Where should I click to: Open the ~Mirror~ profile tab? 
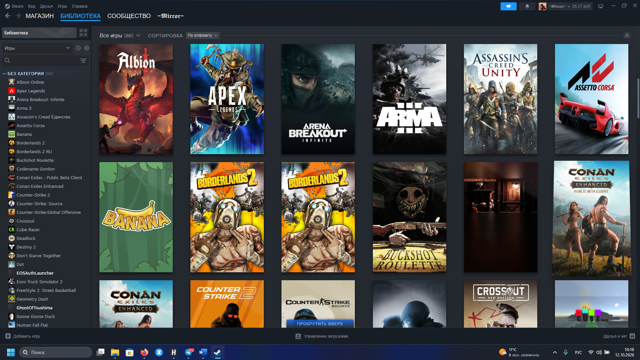[x=171, y=16]
